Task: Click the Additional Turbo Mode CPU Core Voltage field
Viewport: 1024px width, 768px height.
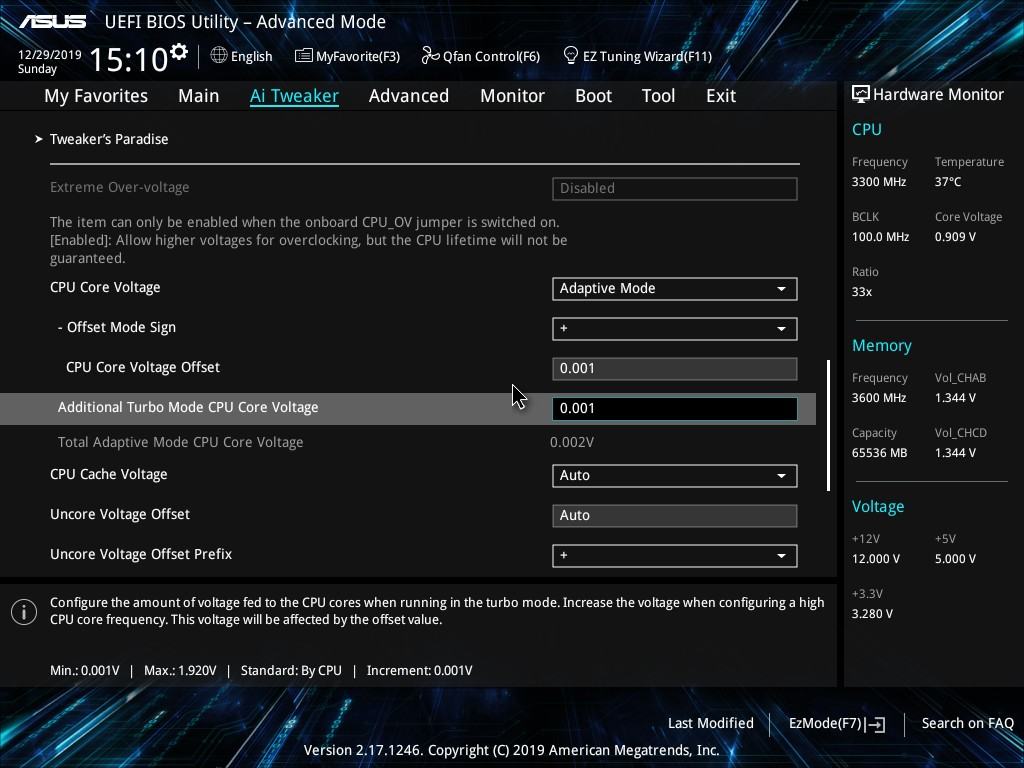Action: click(675, 409)
